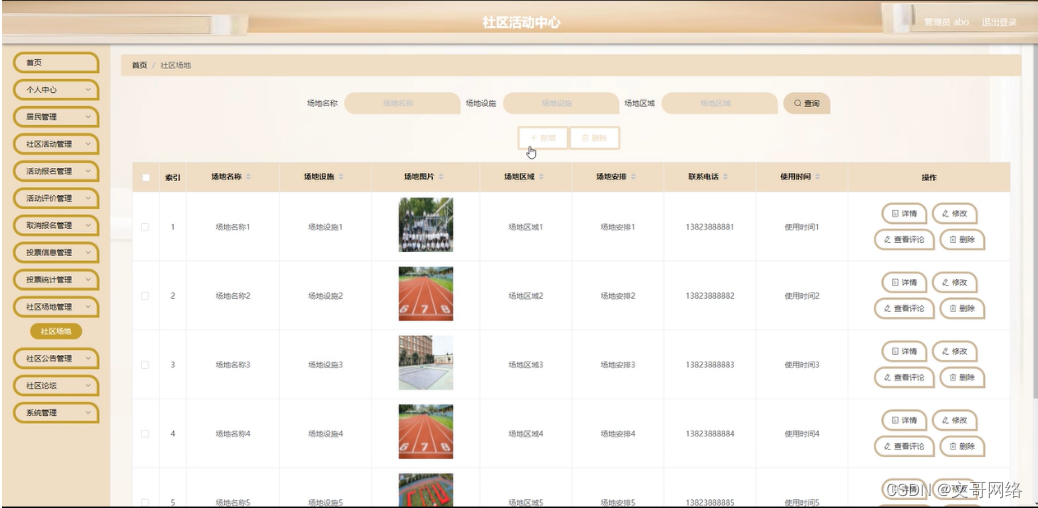1038x508 pixels.
Task: Expand the 居民管理 sidebar menu
Action: coord(56,117)
